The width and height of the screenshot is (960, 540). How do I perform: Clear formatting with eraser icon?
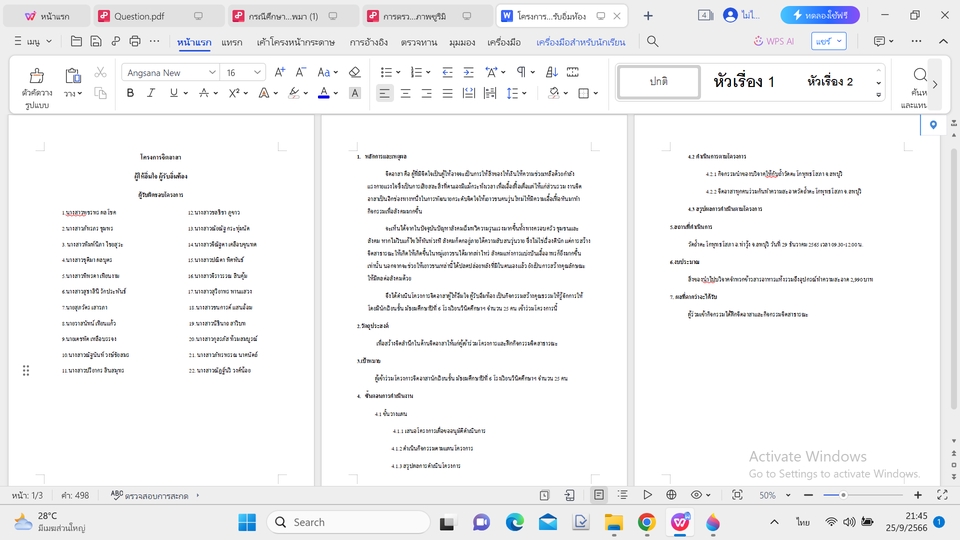pyautogui.click(x=354, y=72)
